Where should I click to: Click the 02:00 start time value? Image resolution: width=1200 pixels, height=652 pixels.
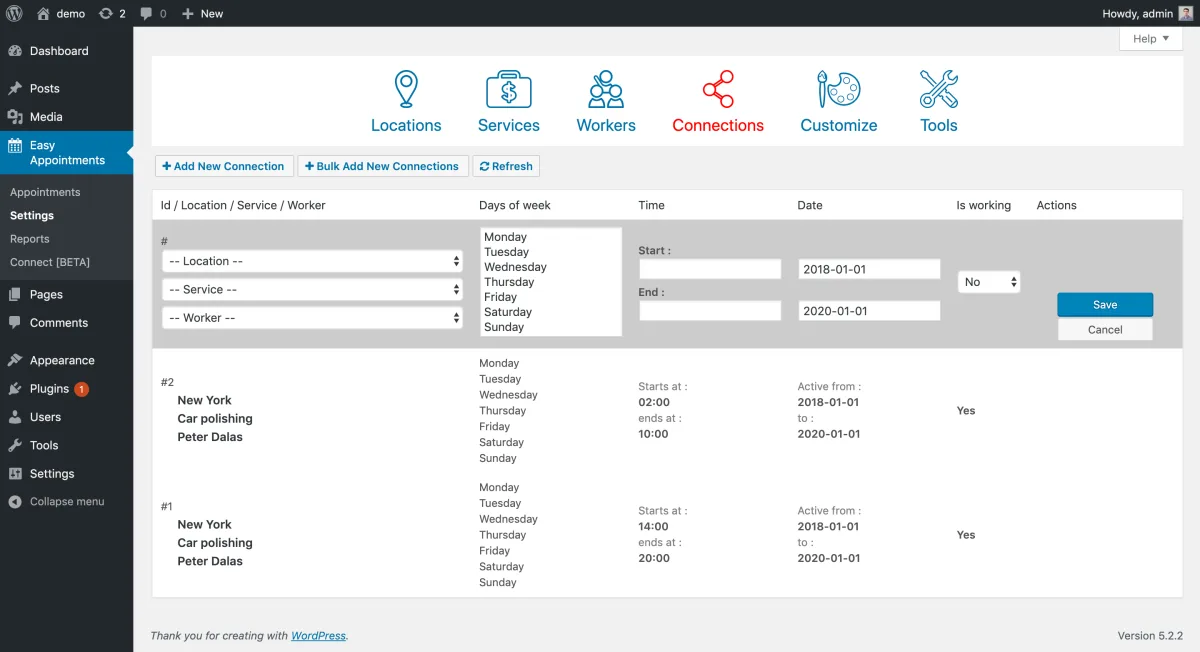point(654,402)
